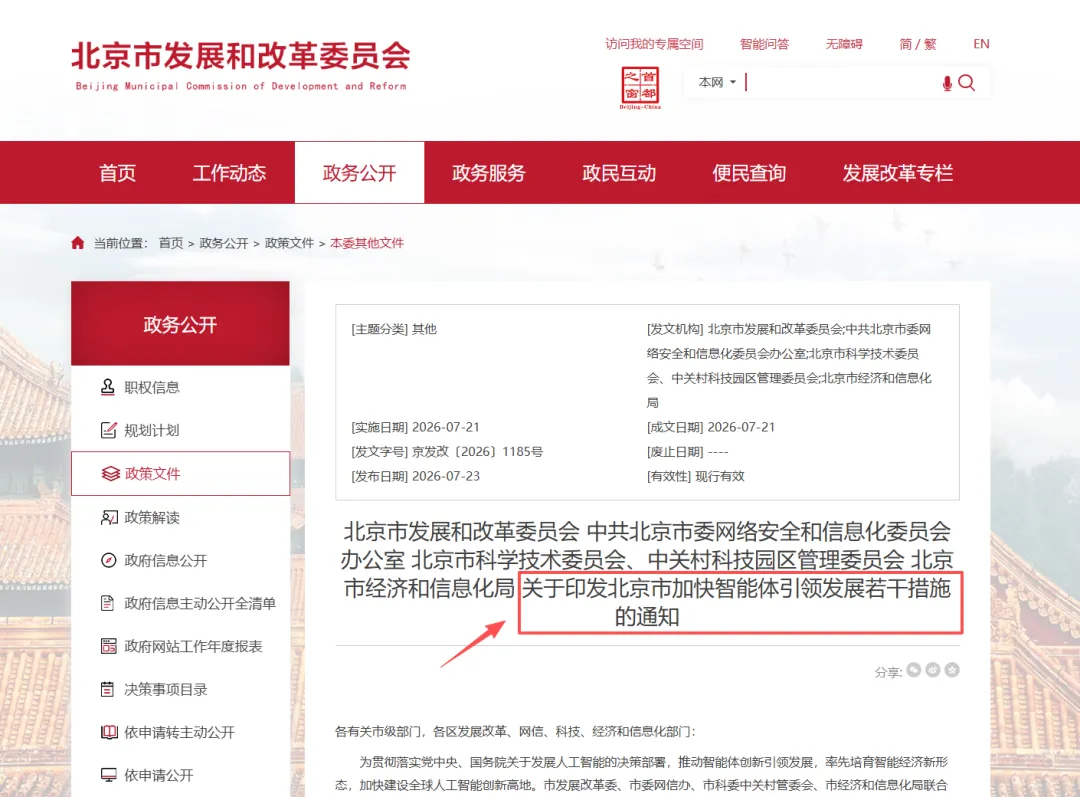Click 政务公开 in the breadcrumb
This screenshot has height=797, width=1080.
tap(224, 243)
